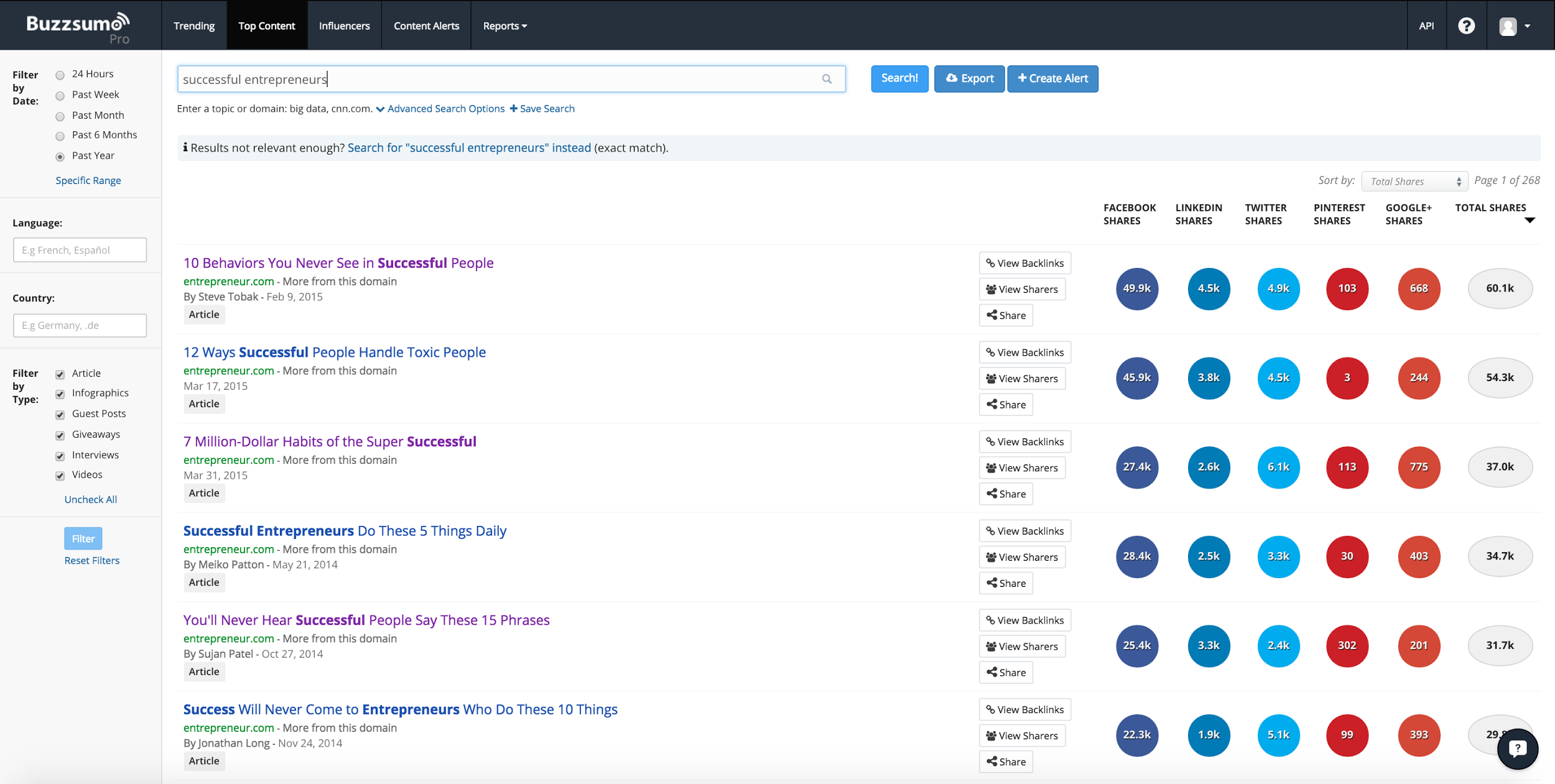
Task: Click Pinterest shares bubble 302
Action: (1347, 645)
